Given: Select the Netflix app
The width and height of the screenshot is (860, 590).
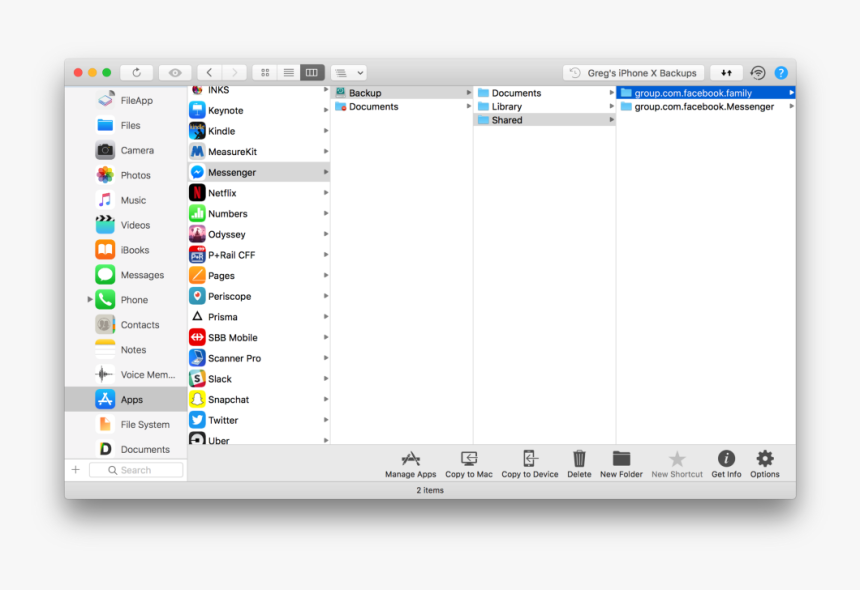Looking at the screenshot, I should pos(259,193).
